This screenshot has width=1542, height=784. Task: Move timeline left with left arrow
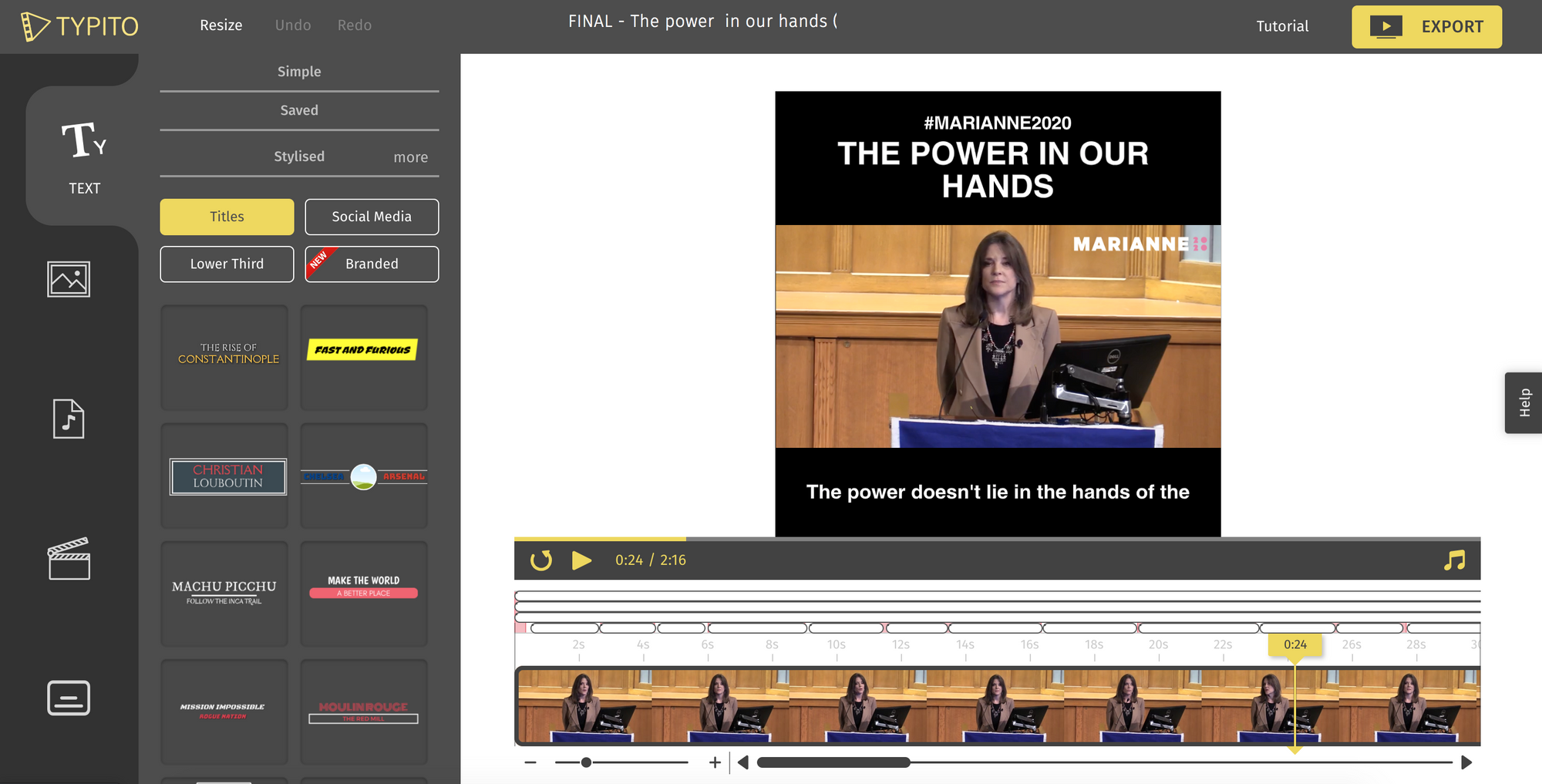coord(743,762)
